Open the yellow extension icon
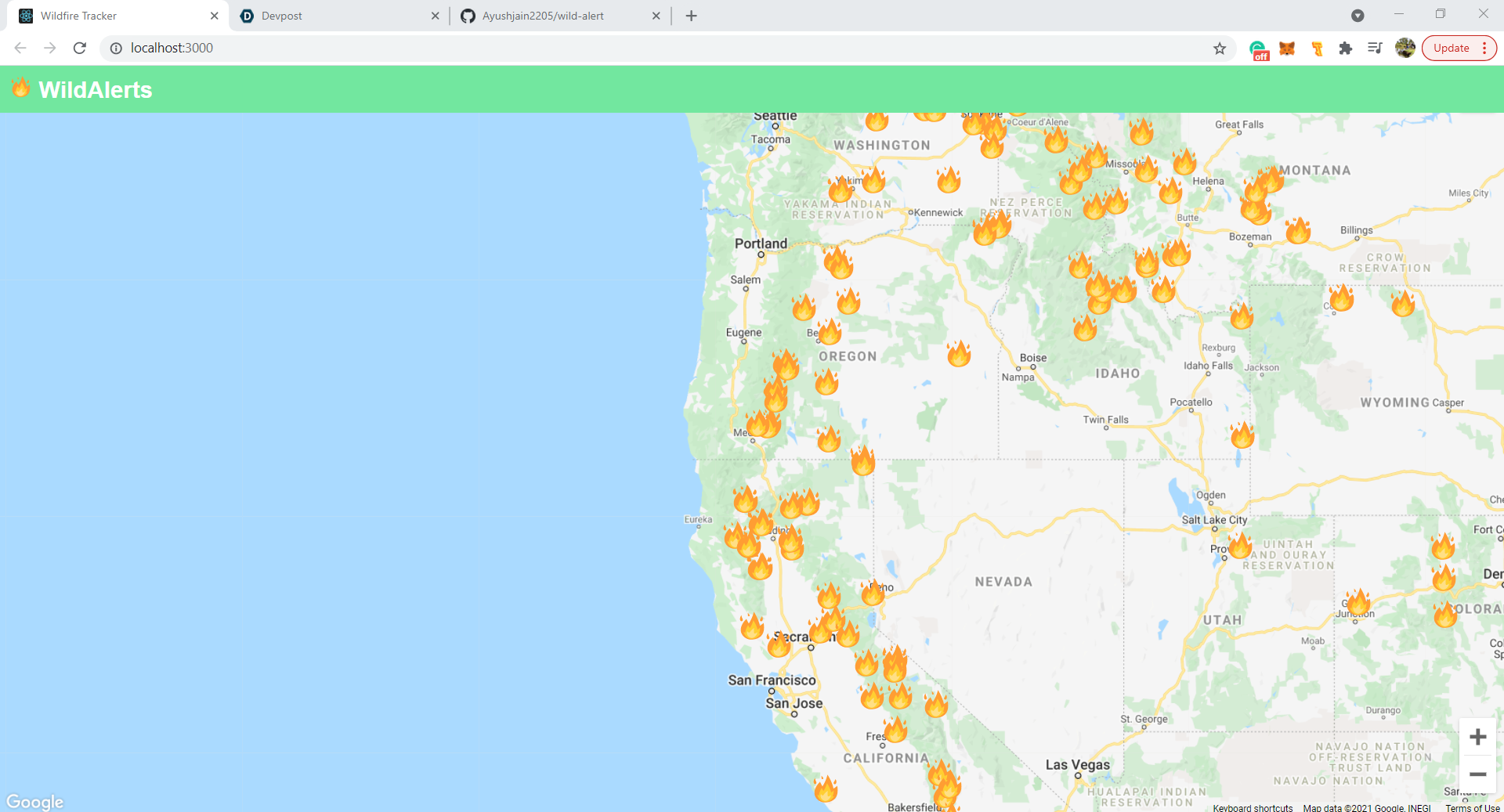This screenshot has height=812, width=1504. 1317,49
